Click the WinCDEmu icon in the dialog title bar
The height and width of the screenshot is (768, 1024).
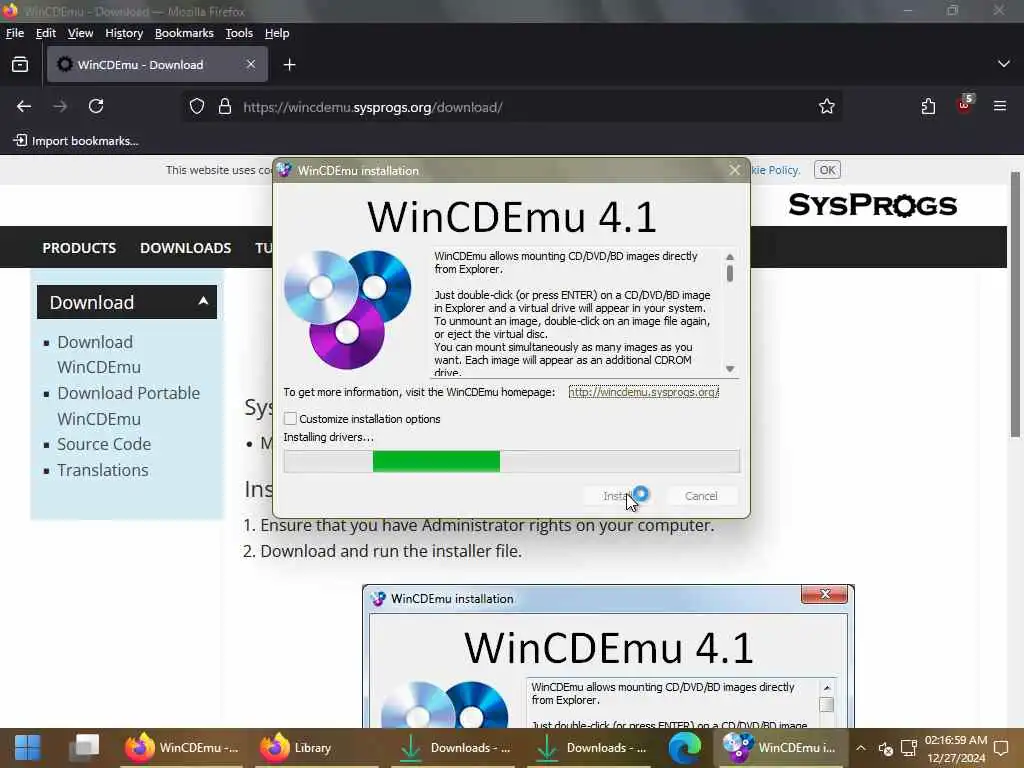point(284,170)
